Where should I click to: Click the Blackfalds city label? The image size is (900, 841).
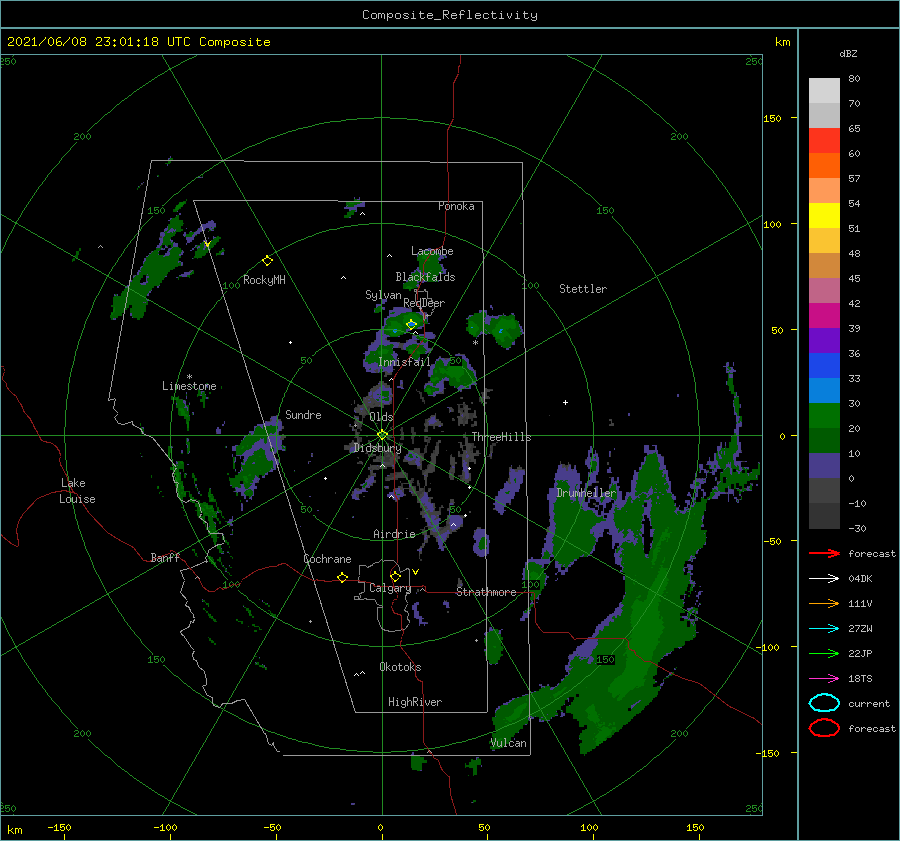pyautogui.click(x=425, y=277)
